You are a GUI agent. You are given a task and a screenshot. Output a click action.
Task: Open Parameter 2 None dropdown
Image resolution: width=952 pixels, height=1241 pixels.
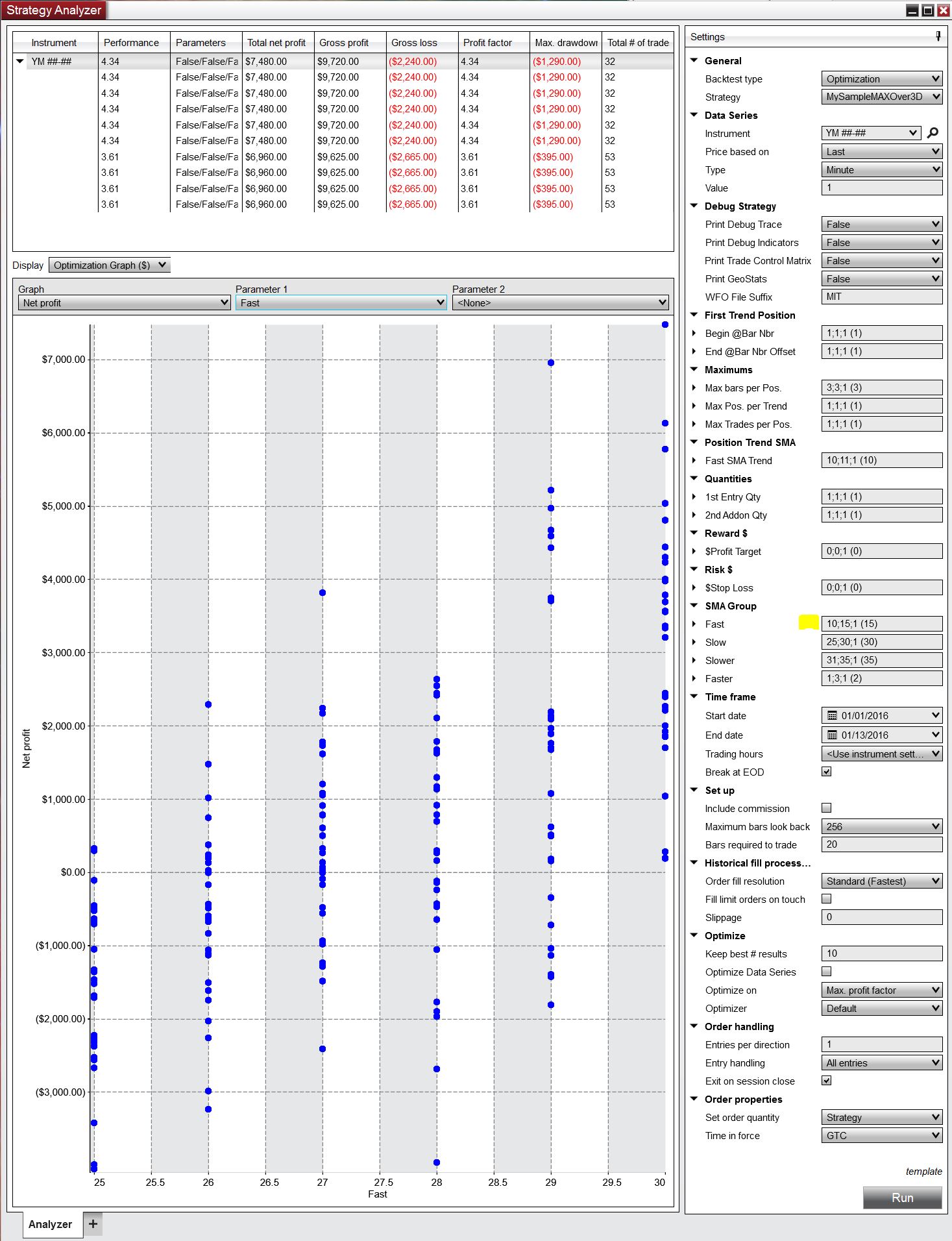[560, 302]
